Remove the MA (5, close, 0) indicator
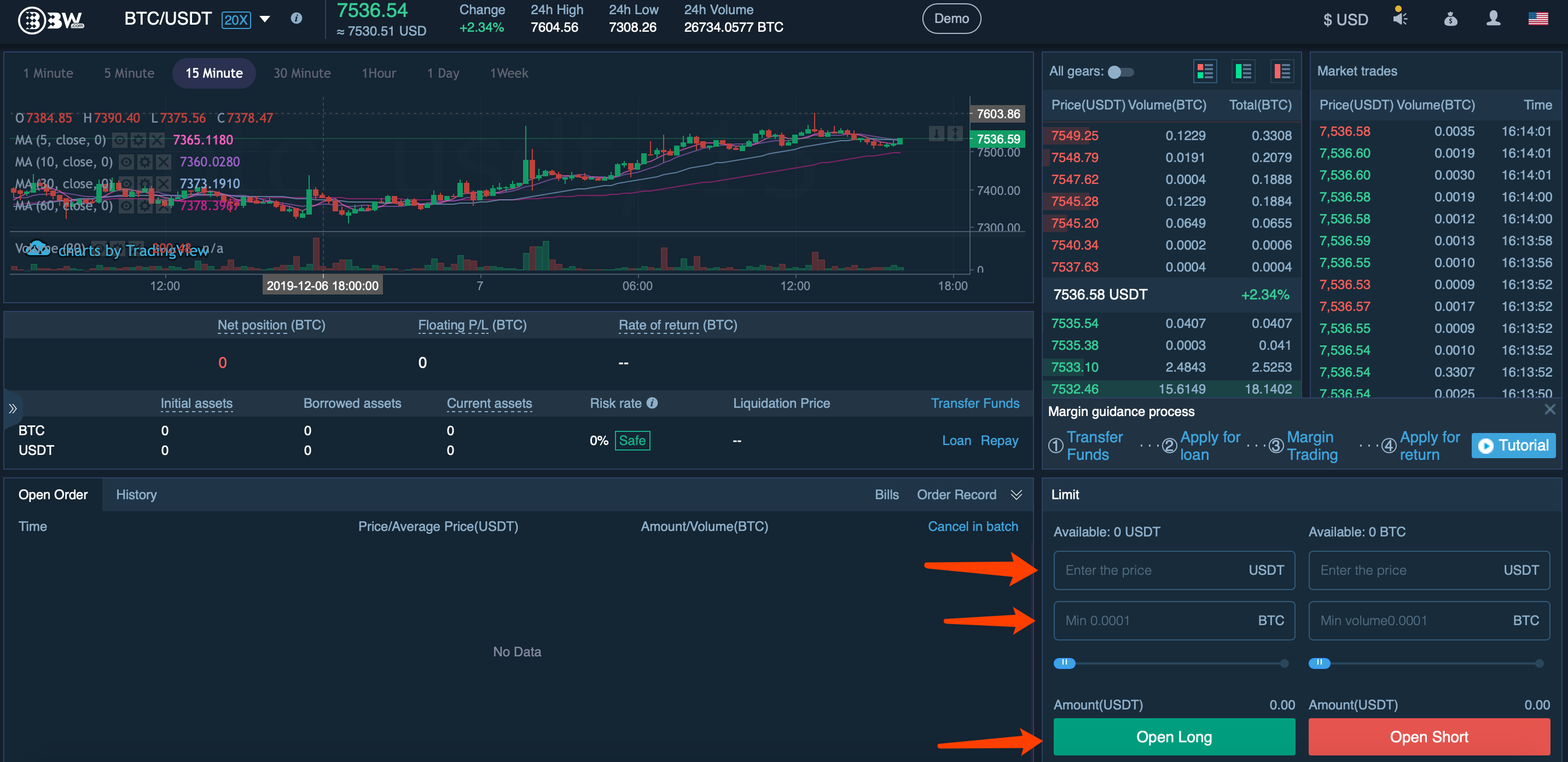 157,140
